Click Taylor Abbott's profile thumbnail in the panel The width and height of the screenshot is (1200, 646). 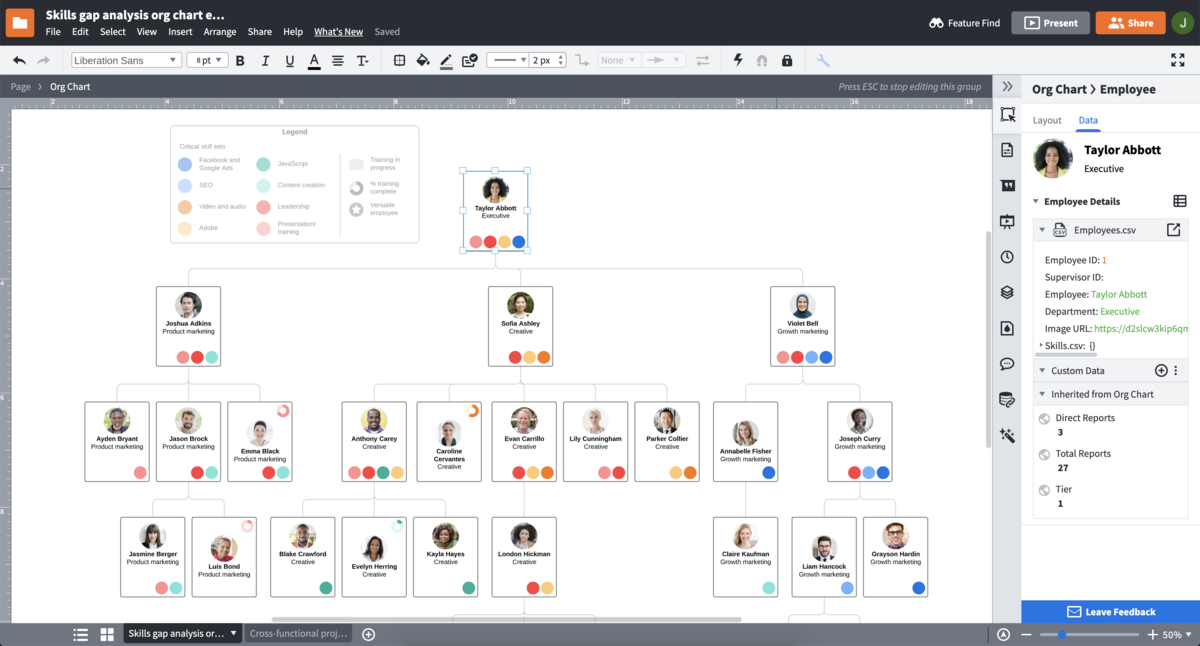click(x=1052, y=158)
